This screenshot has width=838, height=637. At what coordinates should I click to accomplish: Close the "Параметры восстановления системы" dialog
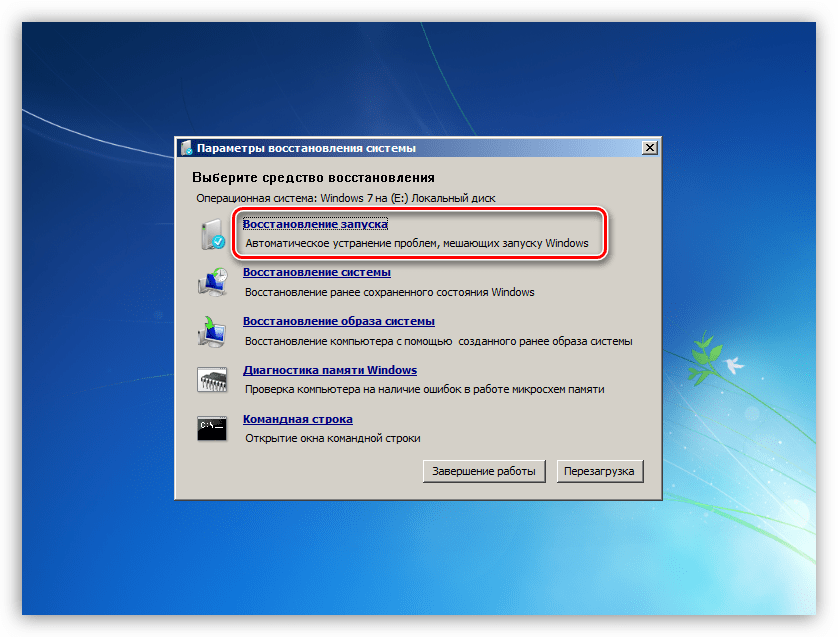click(649, 148)
